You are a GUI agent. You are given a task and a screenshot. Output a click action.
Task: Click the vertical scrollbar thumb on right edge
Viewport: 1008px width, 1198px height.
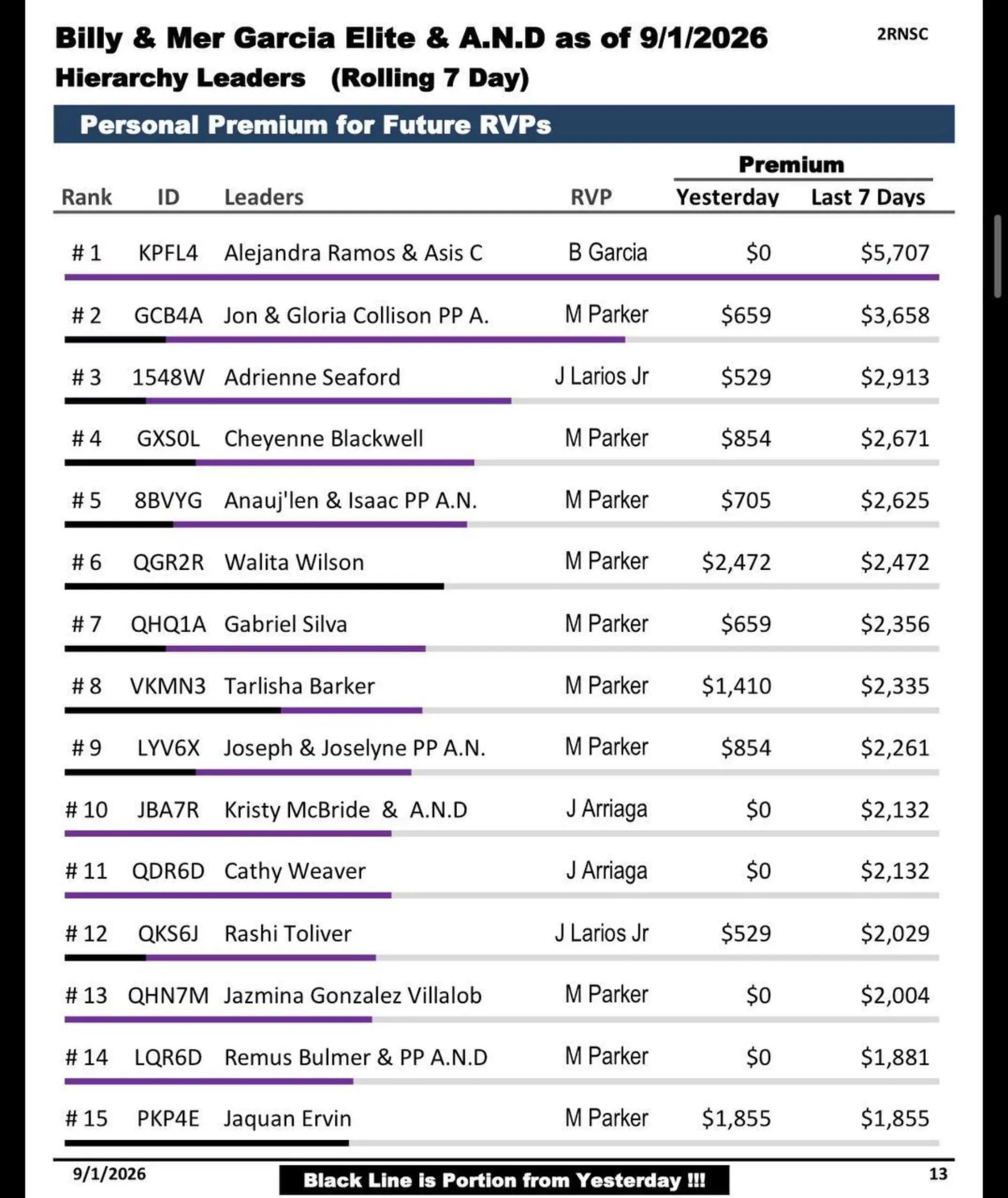tap(998, 256)
